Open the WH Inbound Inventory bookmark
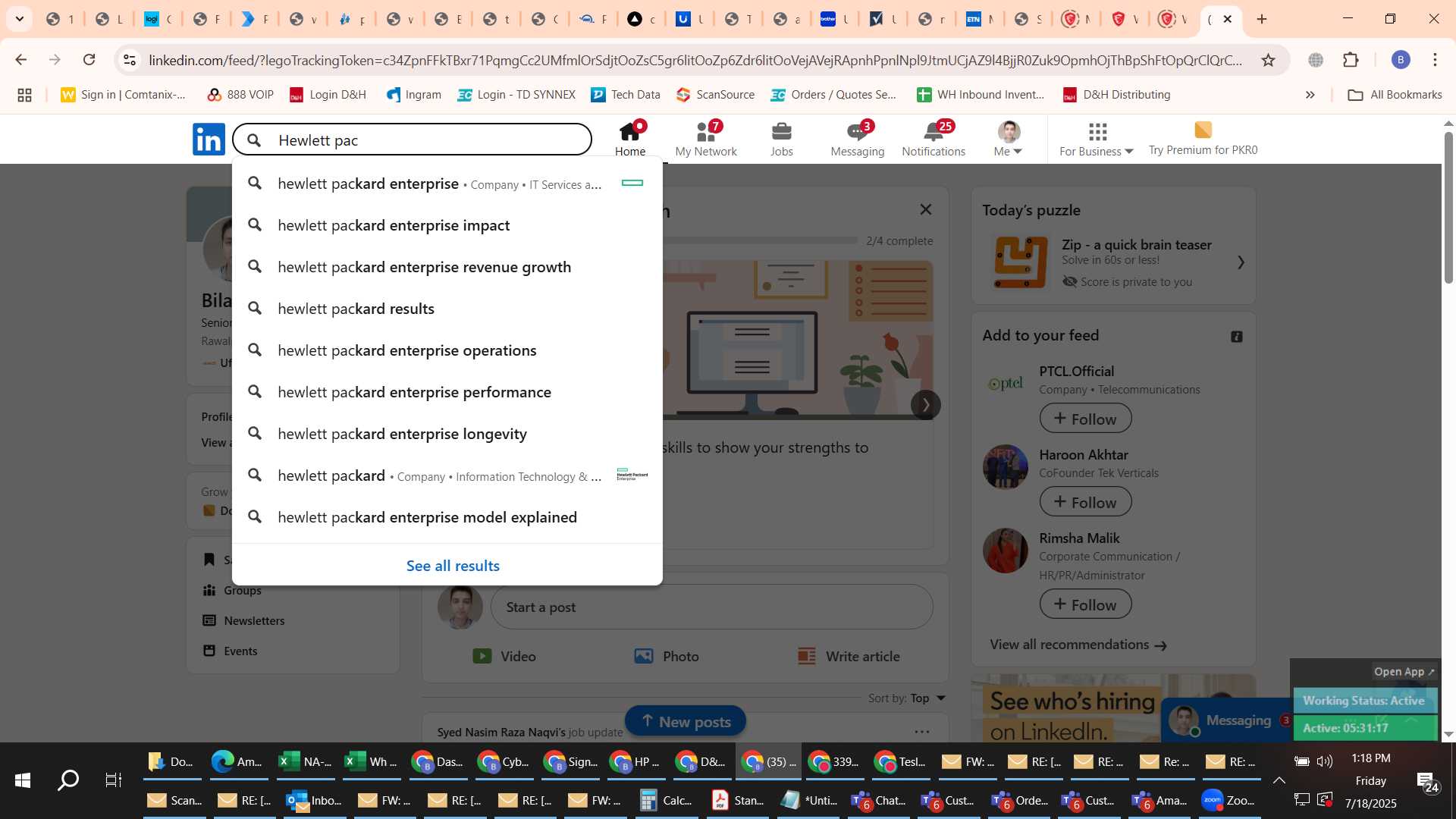Viewport: 1456px width, 819px height. (x=981, y=95)
